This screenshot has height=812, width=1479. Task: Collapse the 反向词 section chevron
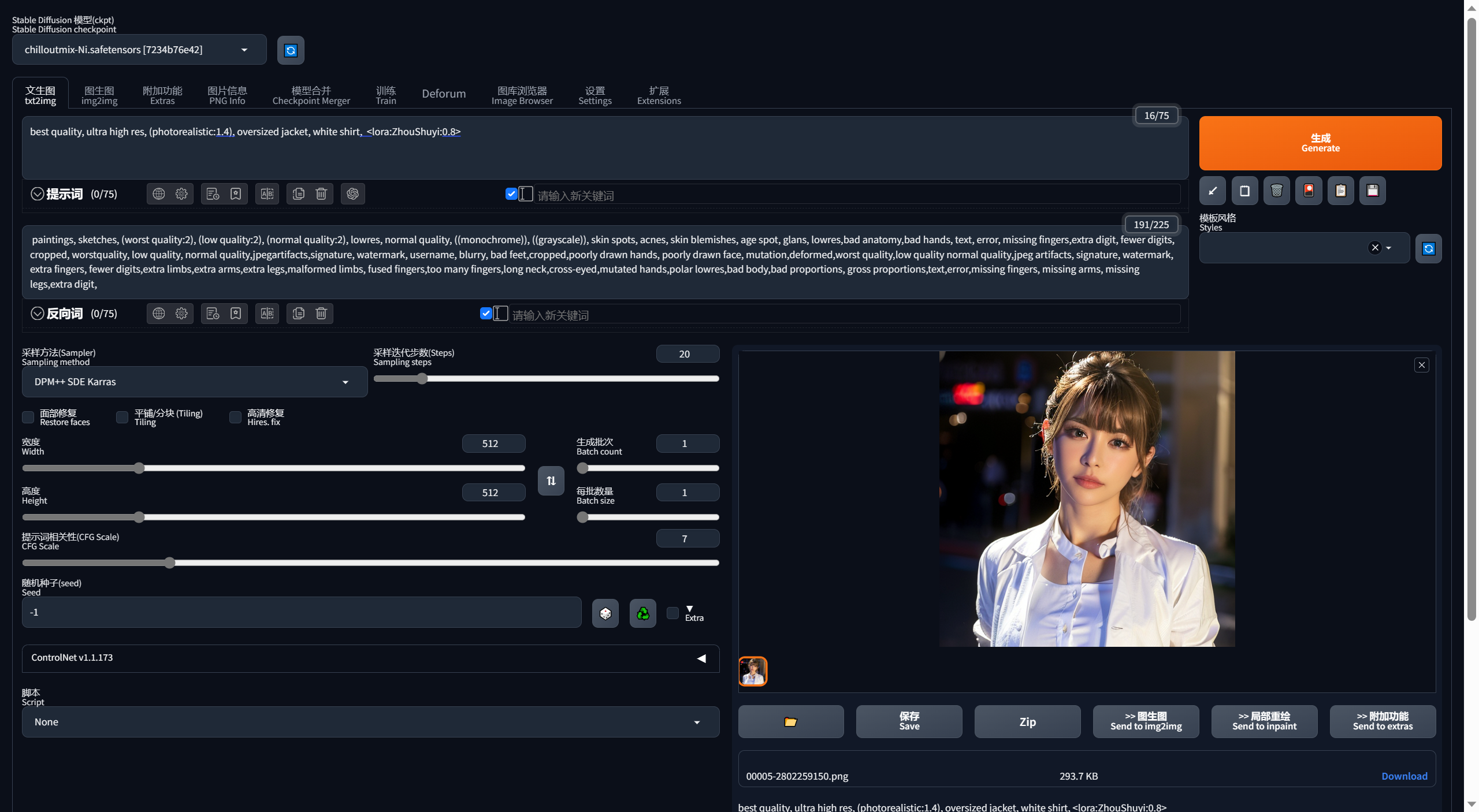[x=38, y=314]
